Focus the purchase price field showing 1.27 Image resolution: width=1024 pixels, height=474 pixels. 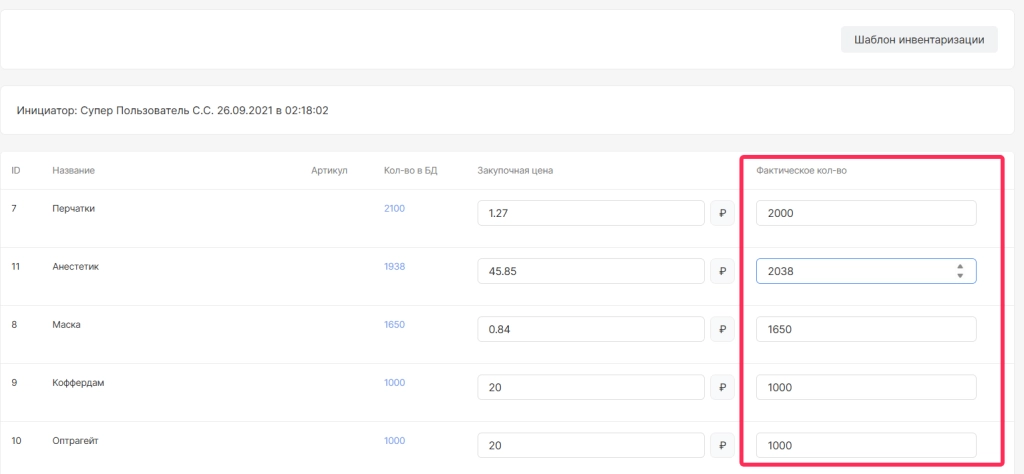[x=590, y=213]
